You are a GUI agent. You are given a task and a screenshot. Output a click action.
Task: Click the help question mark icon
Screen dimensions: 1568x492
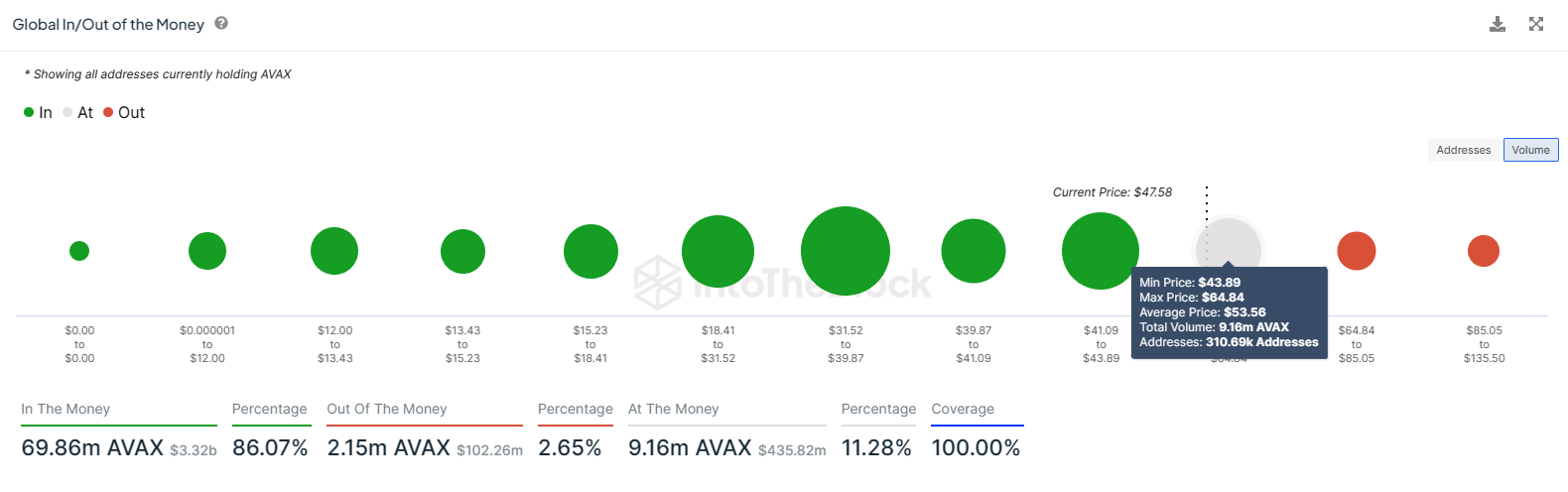click(221, 23)
